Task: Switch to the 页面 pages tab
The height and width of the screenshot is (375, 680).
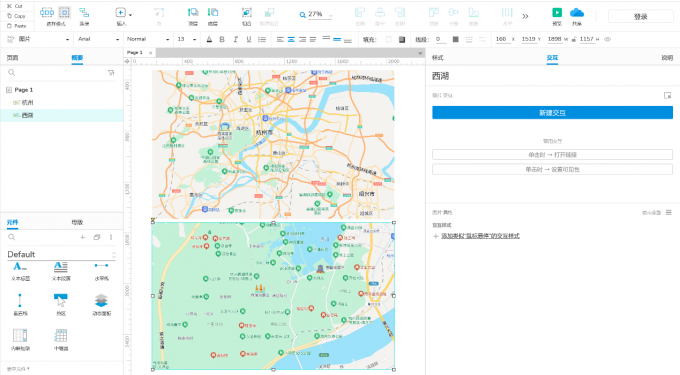Action: click(x=13, y=58)
